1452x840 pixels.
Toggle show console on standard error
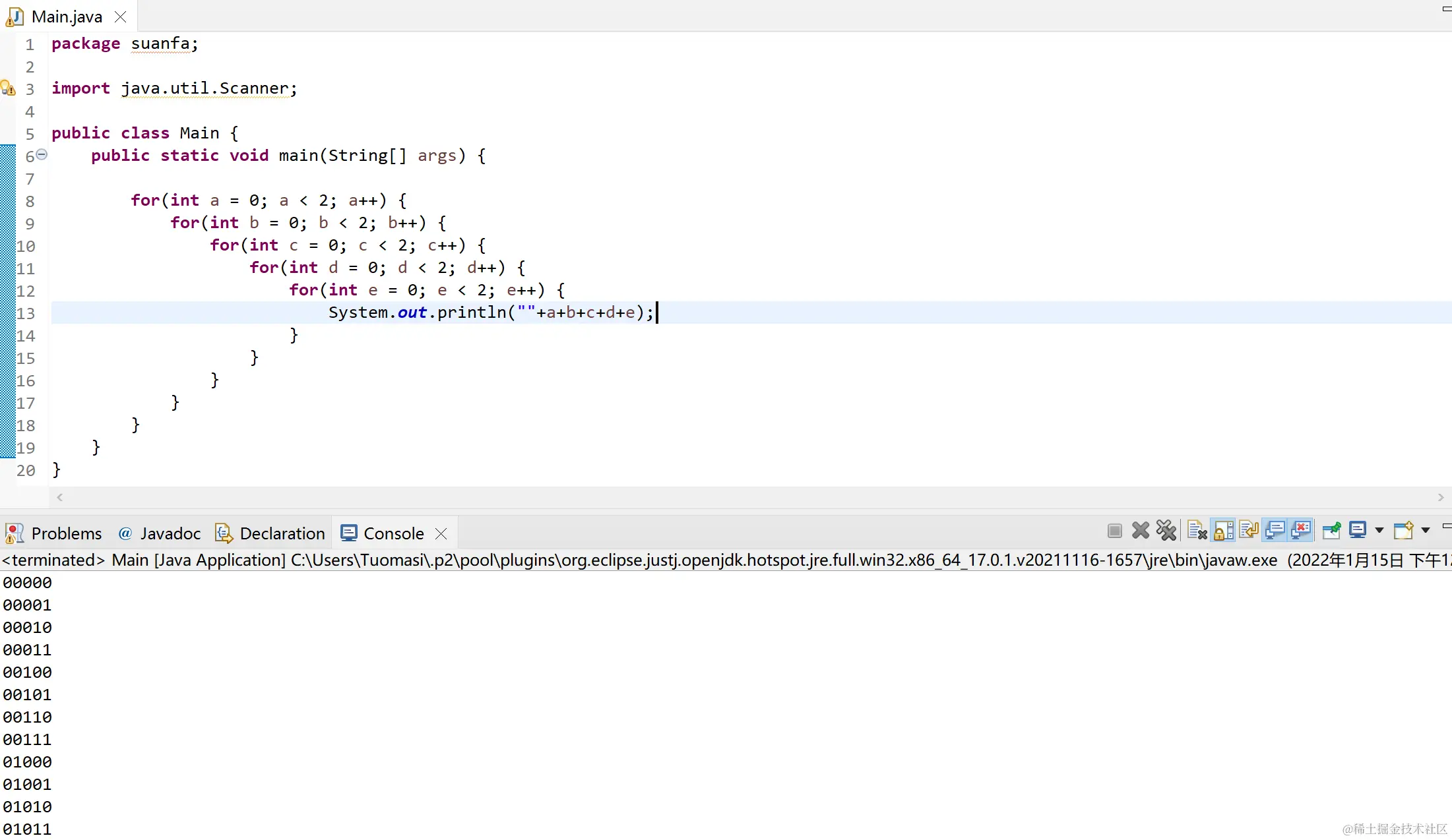[1301, 531]
